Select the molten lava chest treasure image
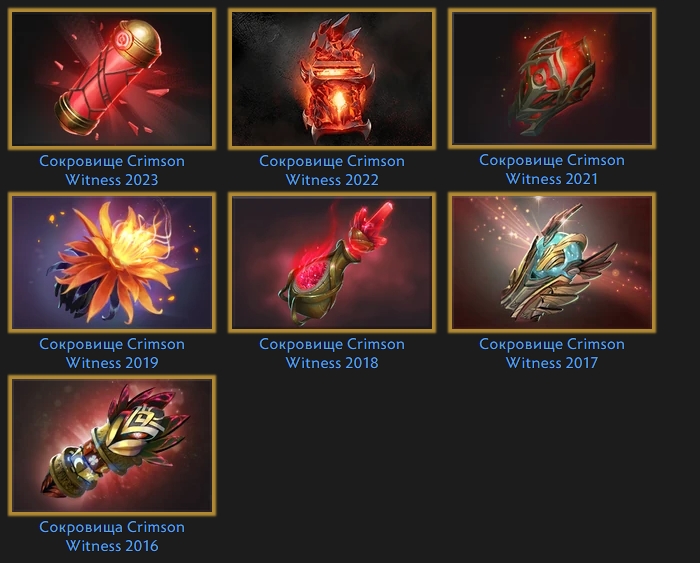700x563 pixels. coord(332,79)
